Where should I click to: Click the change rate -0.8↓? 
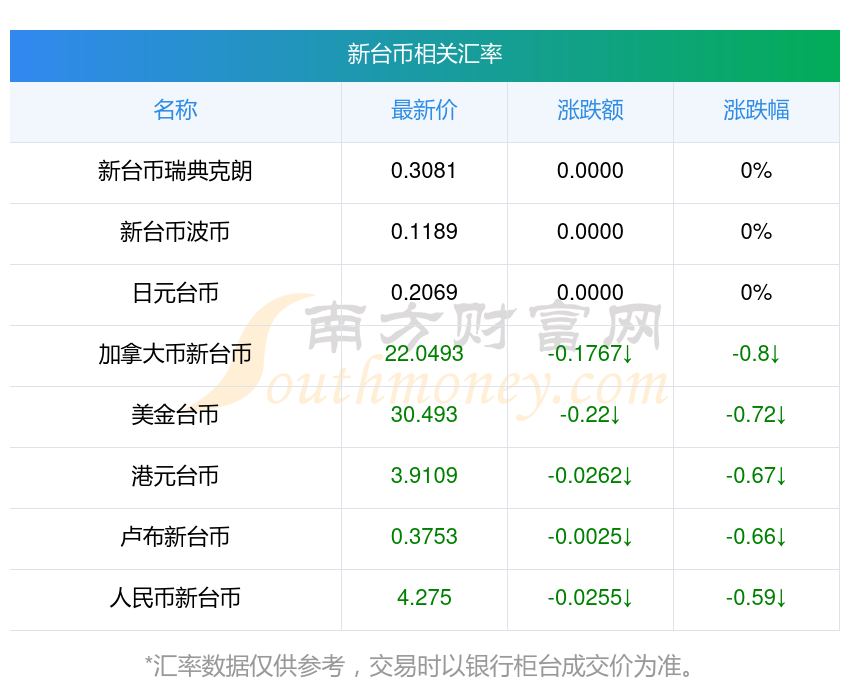point(756,354)
